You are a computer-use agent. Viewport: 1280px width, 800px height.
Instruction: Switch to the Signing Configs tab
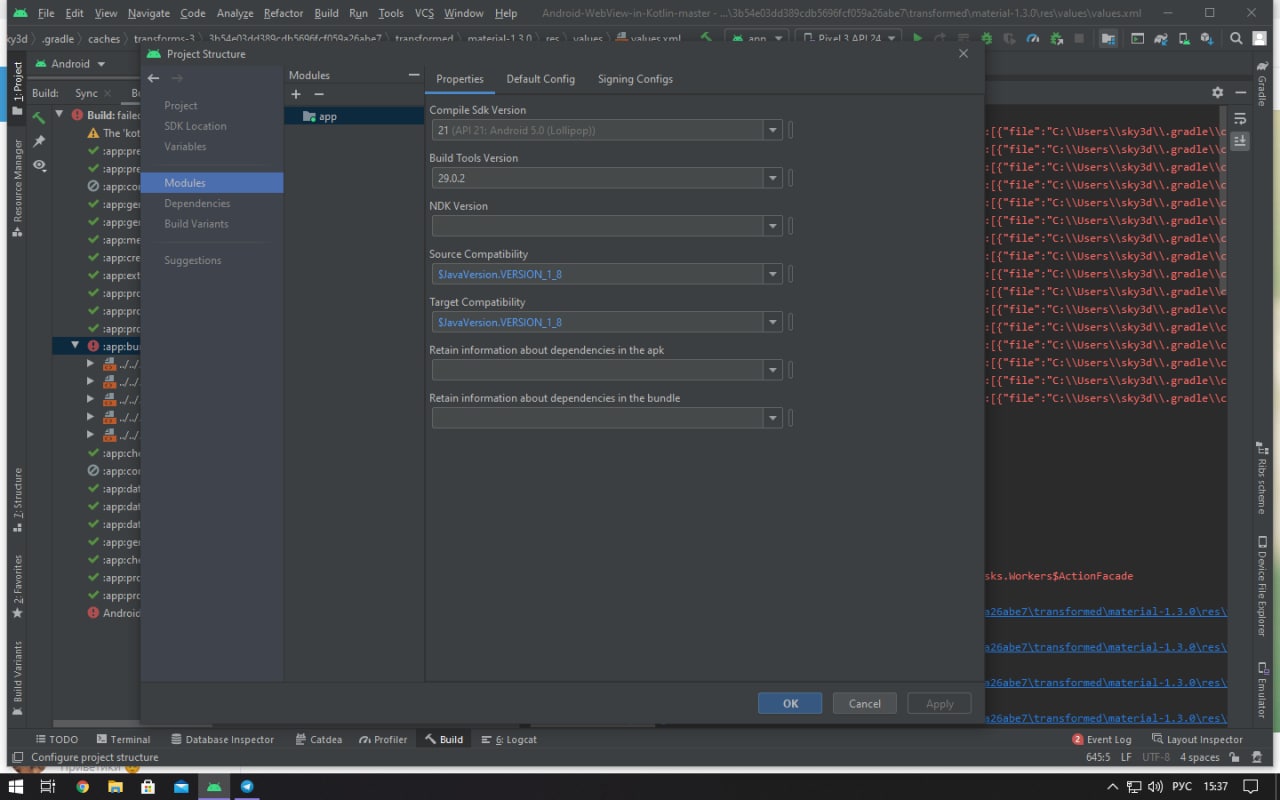pos(635,79)
